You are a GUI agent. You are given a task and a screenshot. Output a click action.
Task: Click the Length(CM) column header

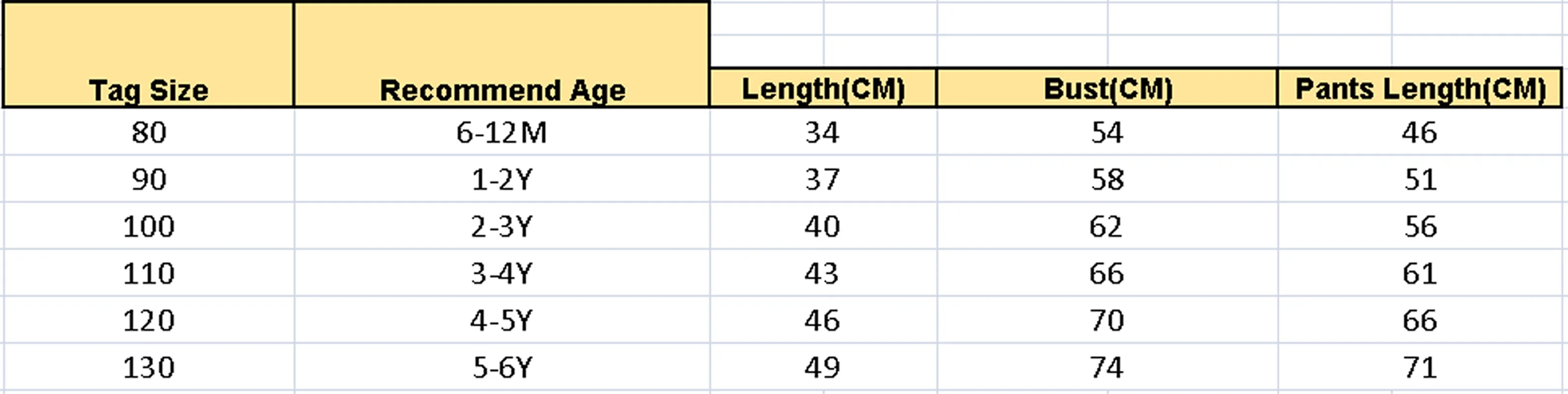(x=823, y=88)
